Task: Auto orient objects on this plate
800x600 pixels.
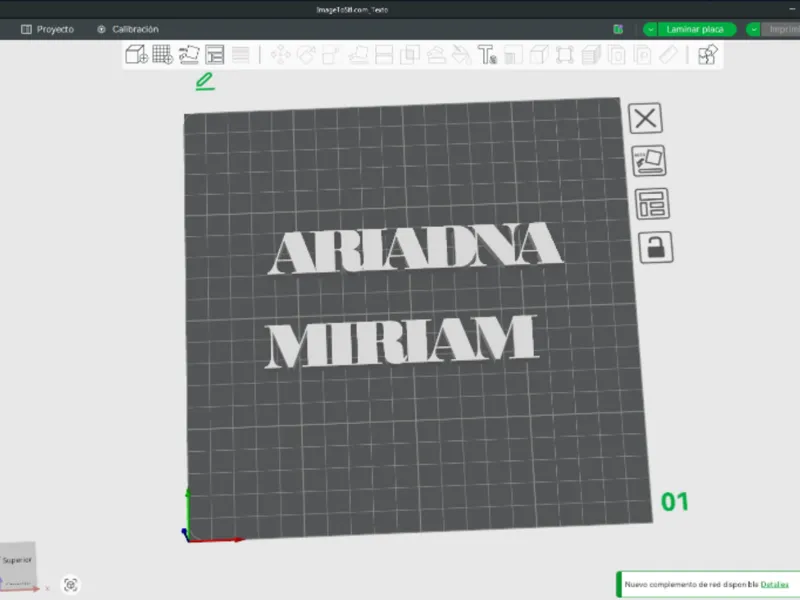Action: point(649,161)
